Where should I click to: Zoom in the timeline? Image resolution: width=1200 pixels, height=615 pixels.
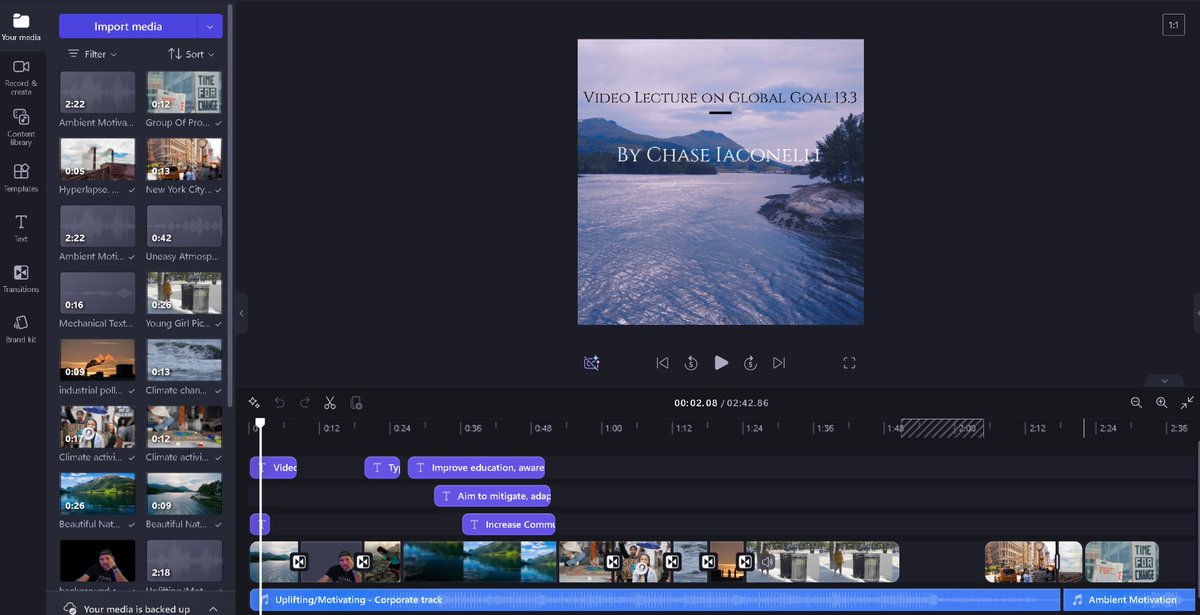(x=1161, y=402)
